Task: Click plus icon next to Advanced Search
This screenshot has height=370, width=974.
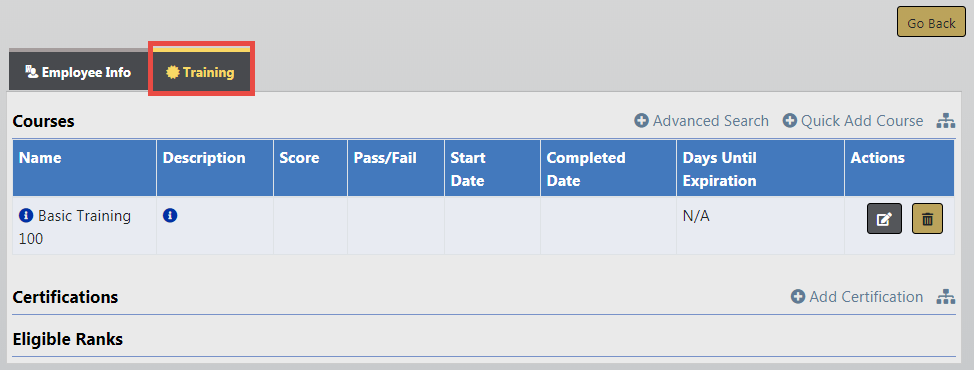Action: pyautogui.click(x=641, y=120)
